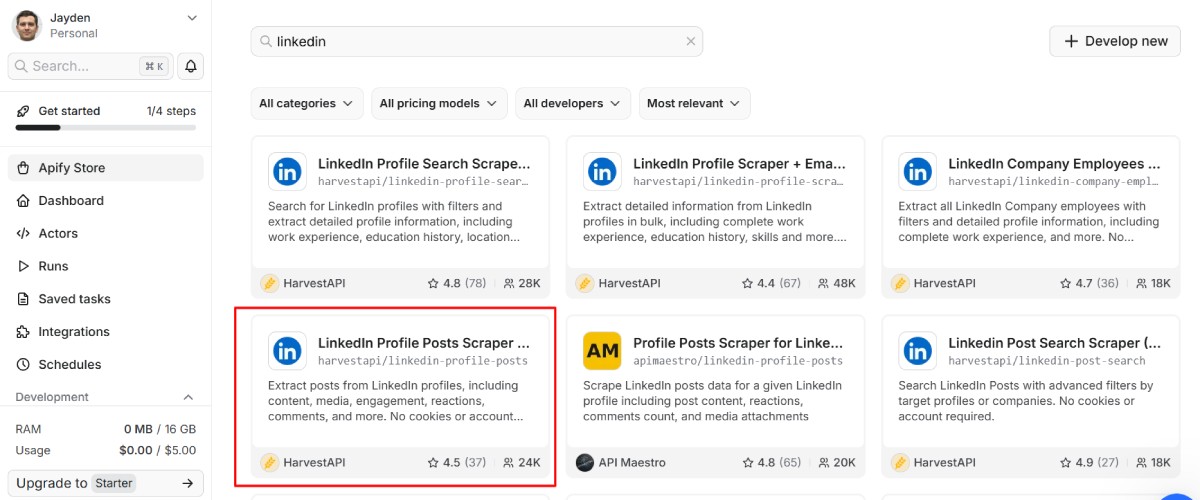Click the apimaestro/linkedin-profile-posts path text
The image size is (1200, 500).
click(738, 361)
